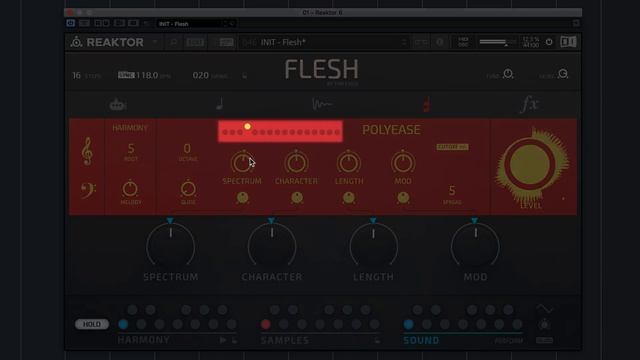Click the Glide knob
This screenshot has height=360, width=640.
pos(188,189)
